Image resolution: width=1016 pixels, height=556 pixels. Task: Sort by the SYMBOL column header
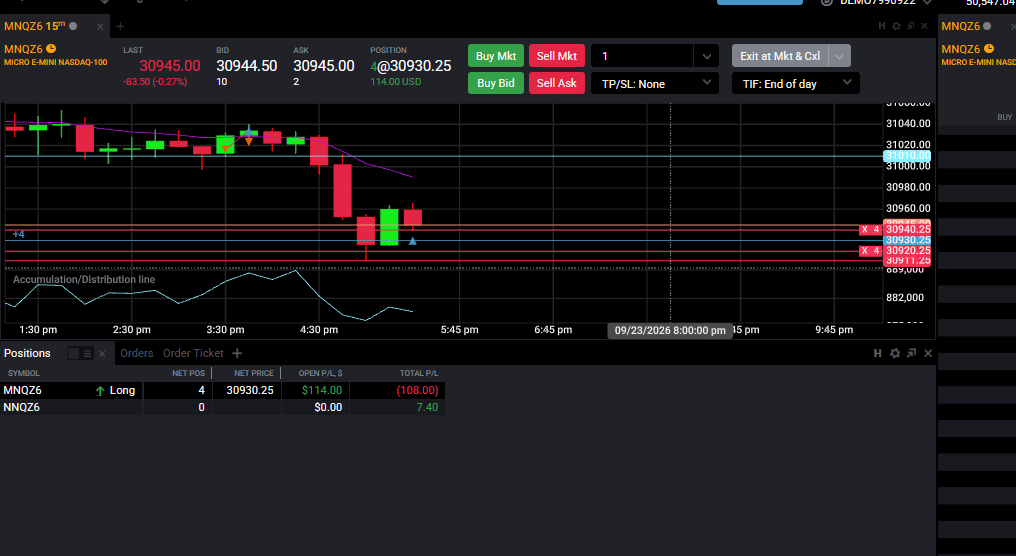point(23,373)
